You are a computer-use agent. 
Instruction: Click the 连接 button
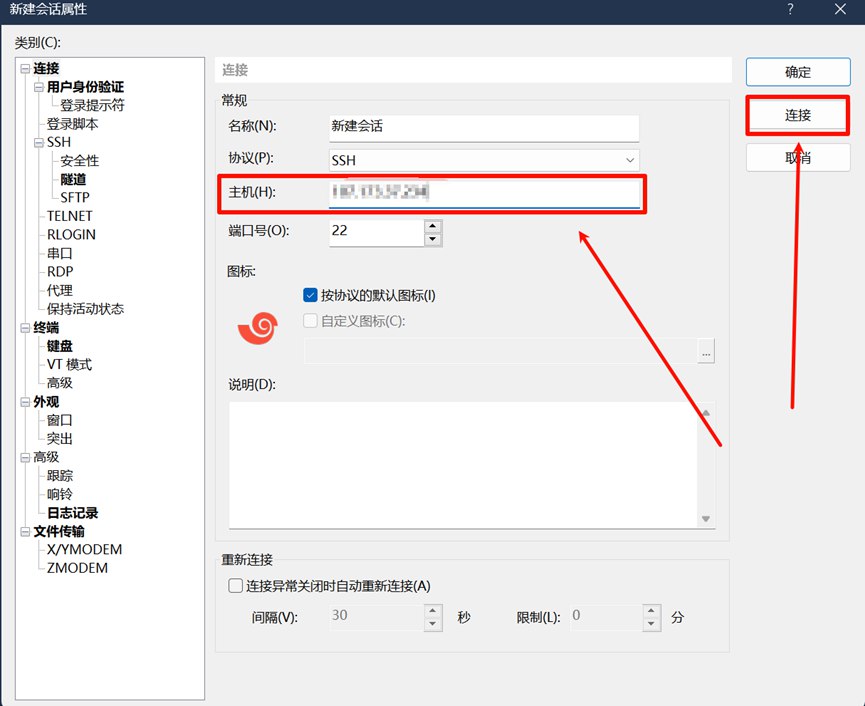coord(797,115)
